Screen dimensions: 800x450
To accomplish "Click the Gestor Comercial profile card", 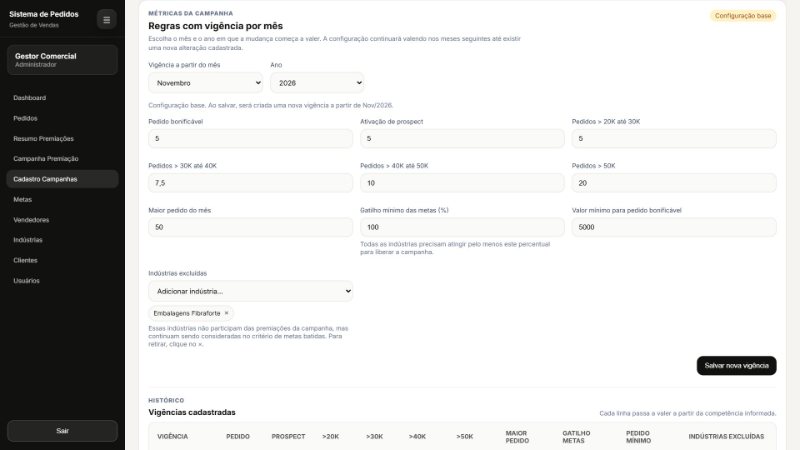I will 62,60.
